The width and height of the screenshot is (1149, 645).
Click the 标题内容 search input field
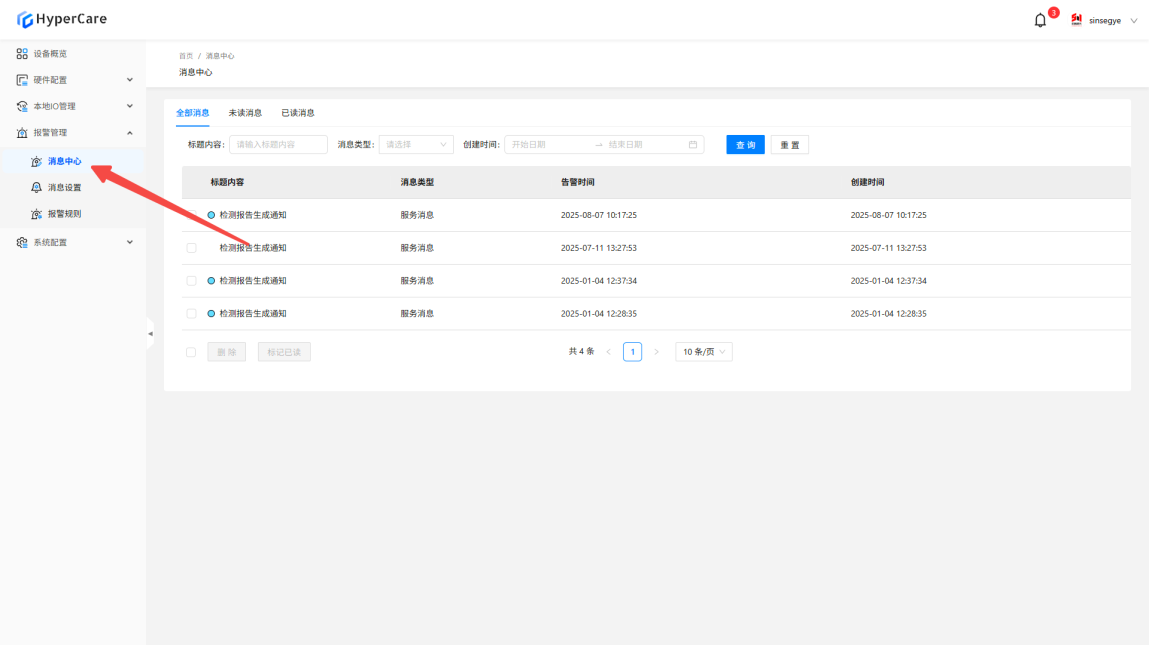(278, 145)
